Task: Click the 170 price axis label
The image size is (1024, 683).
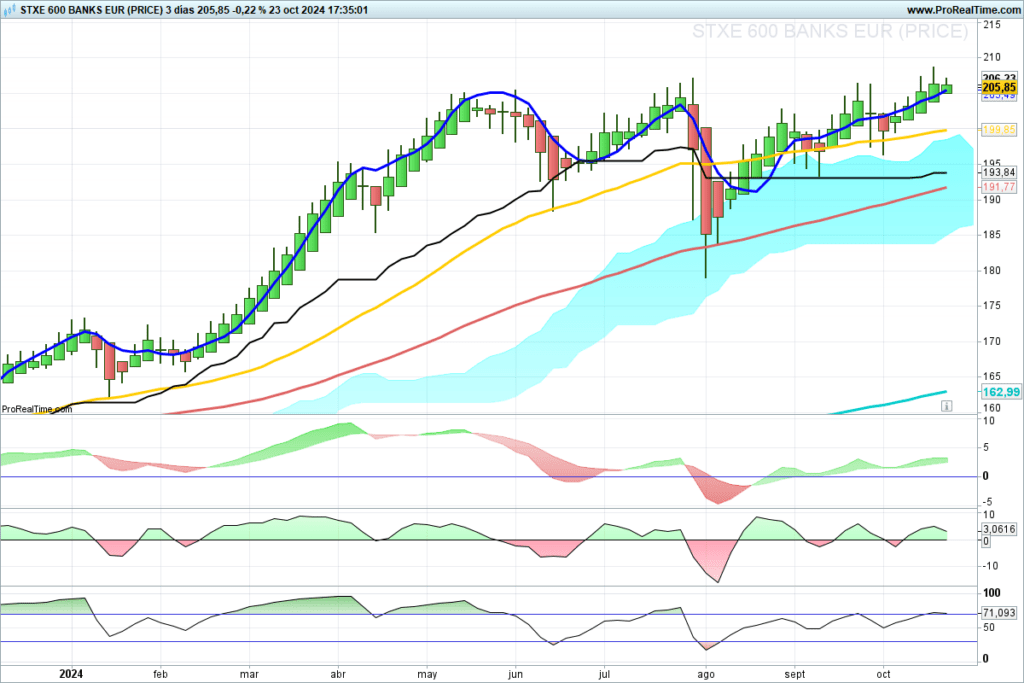Action: (x=992, y=341)
